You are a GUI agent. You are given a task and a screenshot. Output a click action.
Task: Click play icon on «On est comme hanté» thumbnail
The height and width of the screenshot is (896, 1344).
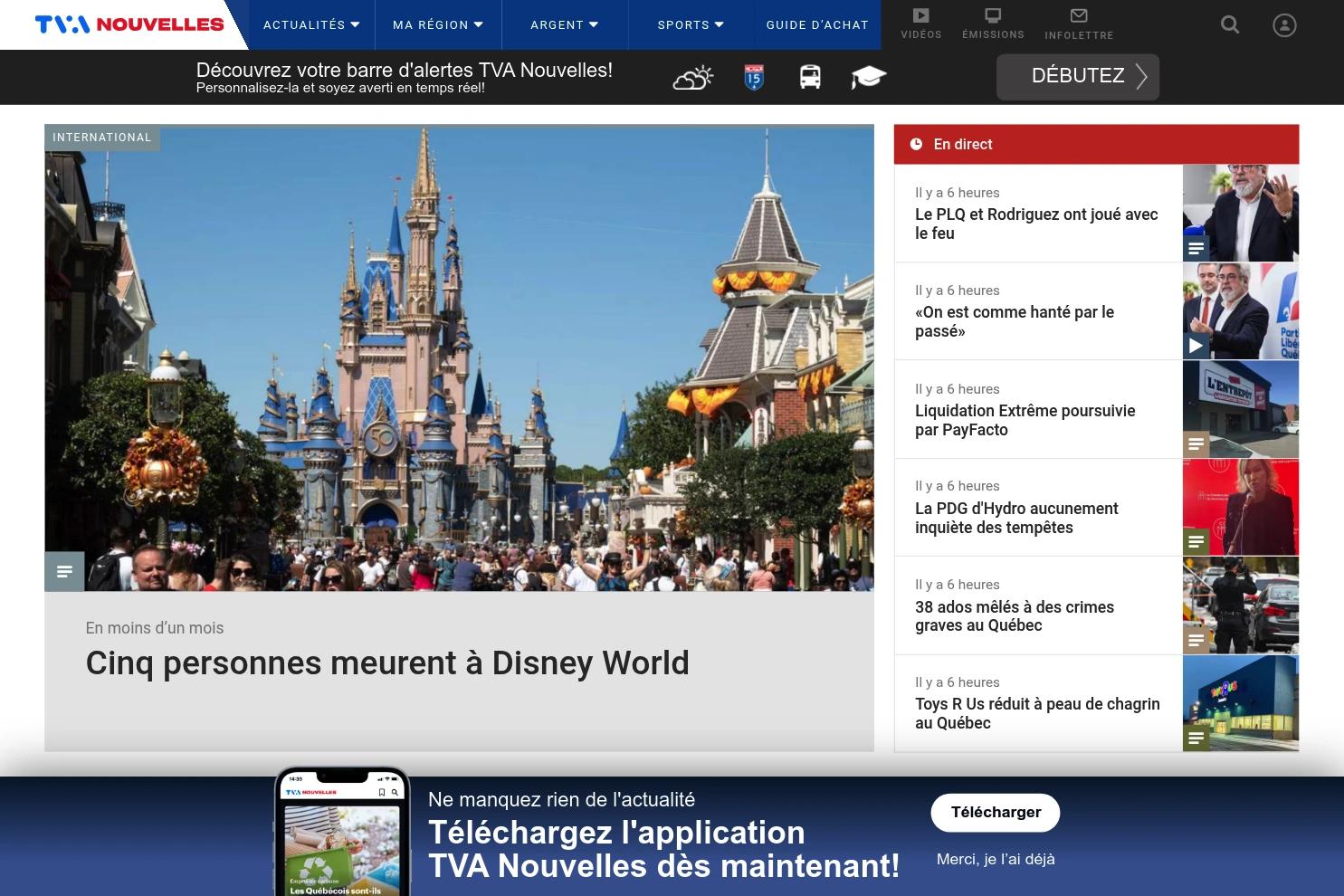(1196, 346)
